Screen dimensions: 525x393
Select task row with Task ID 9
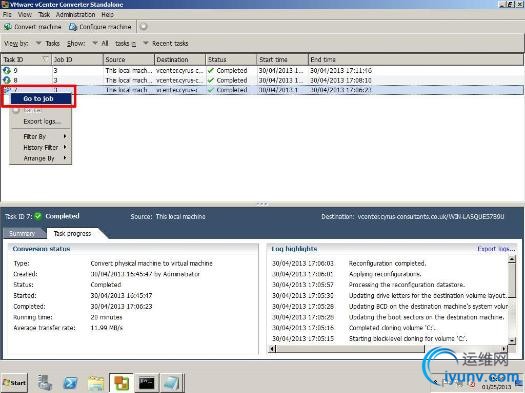point(262,70)
